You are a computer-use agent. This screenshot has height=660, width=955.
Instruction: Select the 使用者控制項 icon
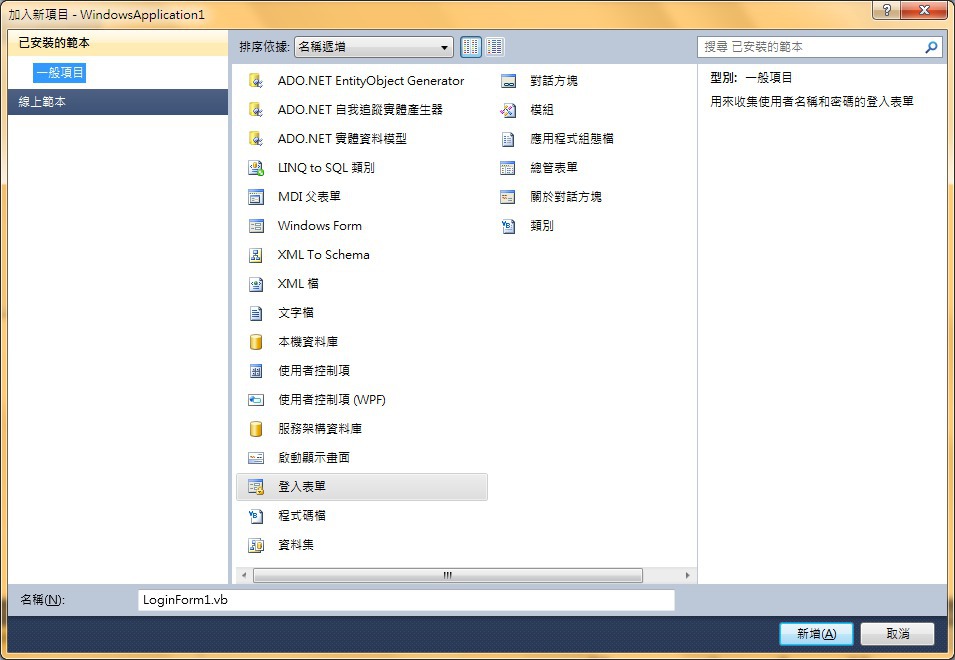pyautogui.click(x=256, y=371)
